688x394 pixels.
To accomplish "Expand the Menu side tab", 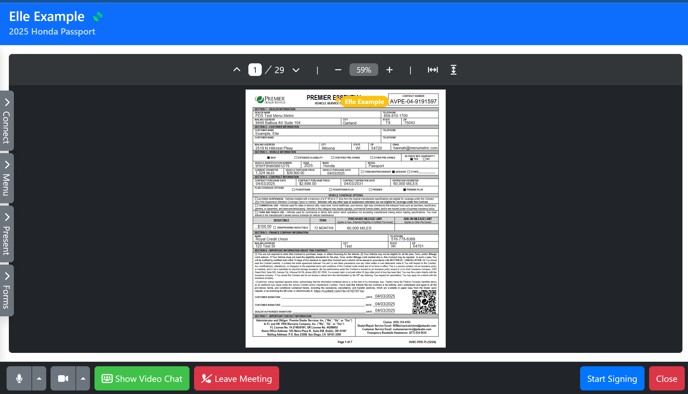I will click(x=6, y=178).
